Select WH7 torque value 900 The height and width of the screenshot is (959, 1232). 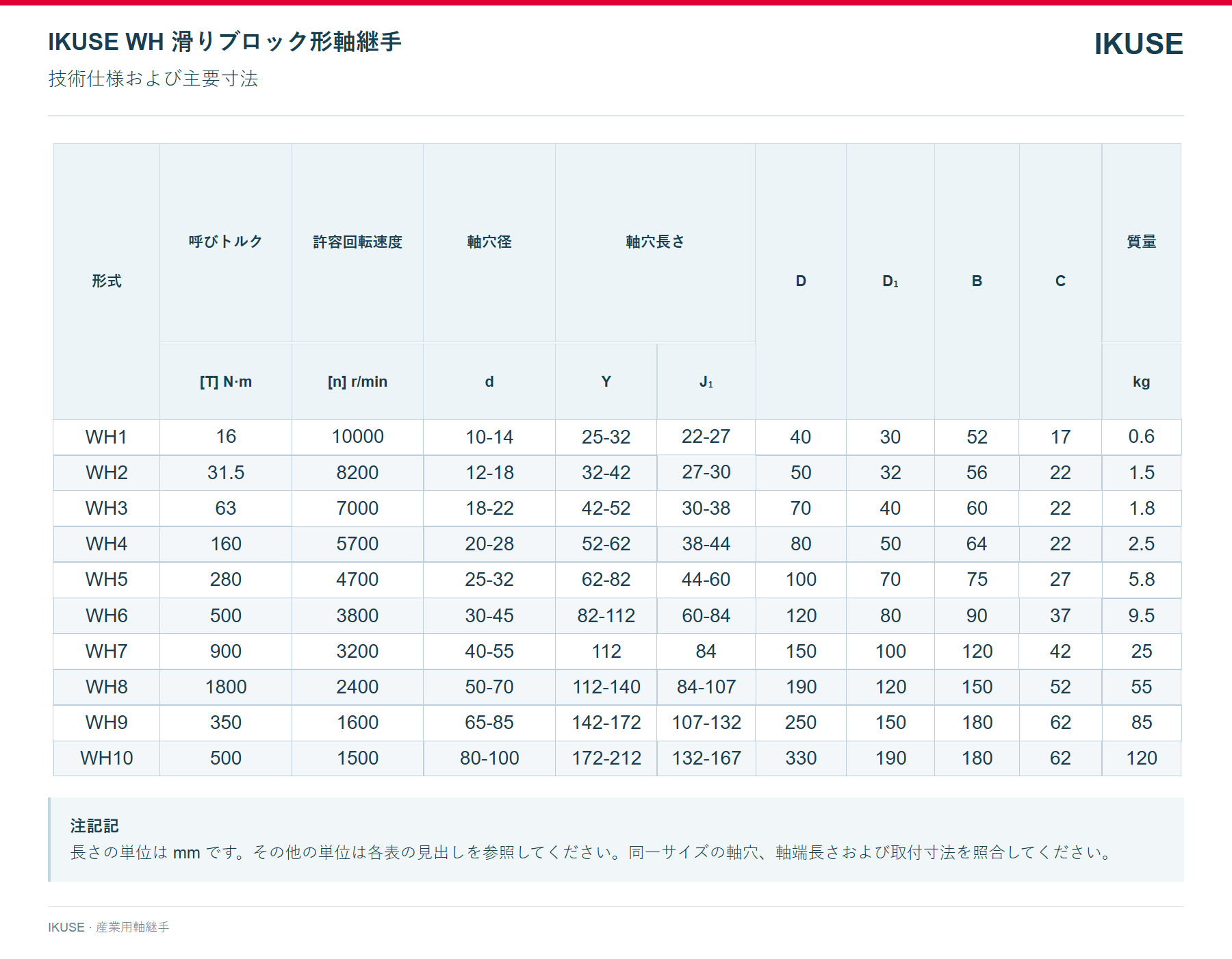[226, 651]
